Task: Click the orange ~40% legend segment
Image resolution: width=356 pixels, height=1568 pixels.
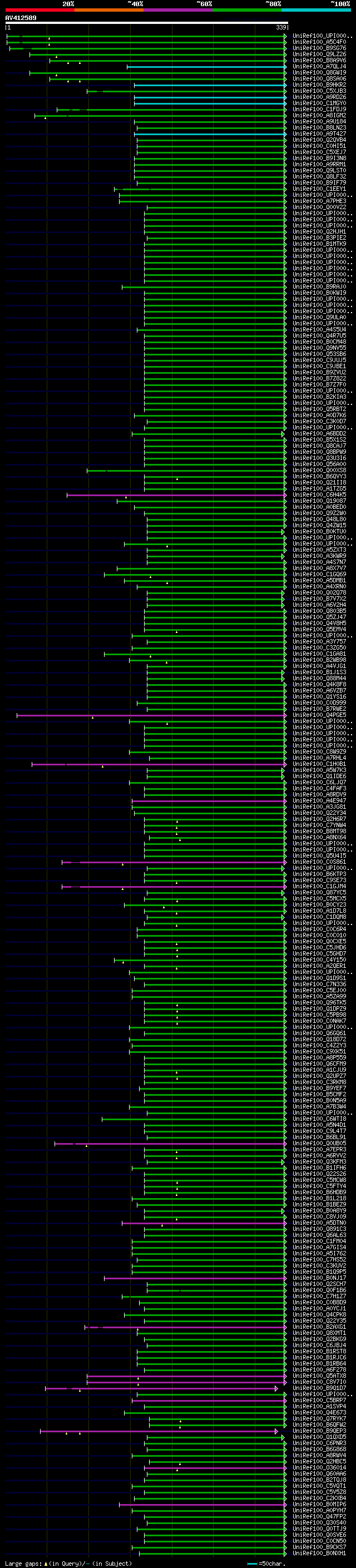Action: tap(109, 11)
